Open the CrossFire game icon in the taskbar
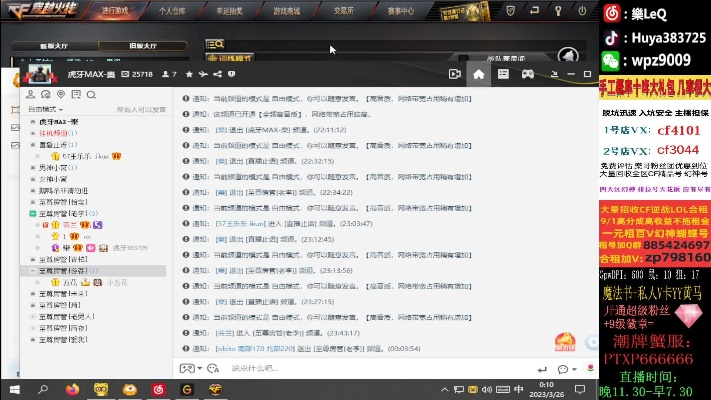The width and height of the screenshot is (711, 400). tap(215, 390)
